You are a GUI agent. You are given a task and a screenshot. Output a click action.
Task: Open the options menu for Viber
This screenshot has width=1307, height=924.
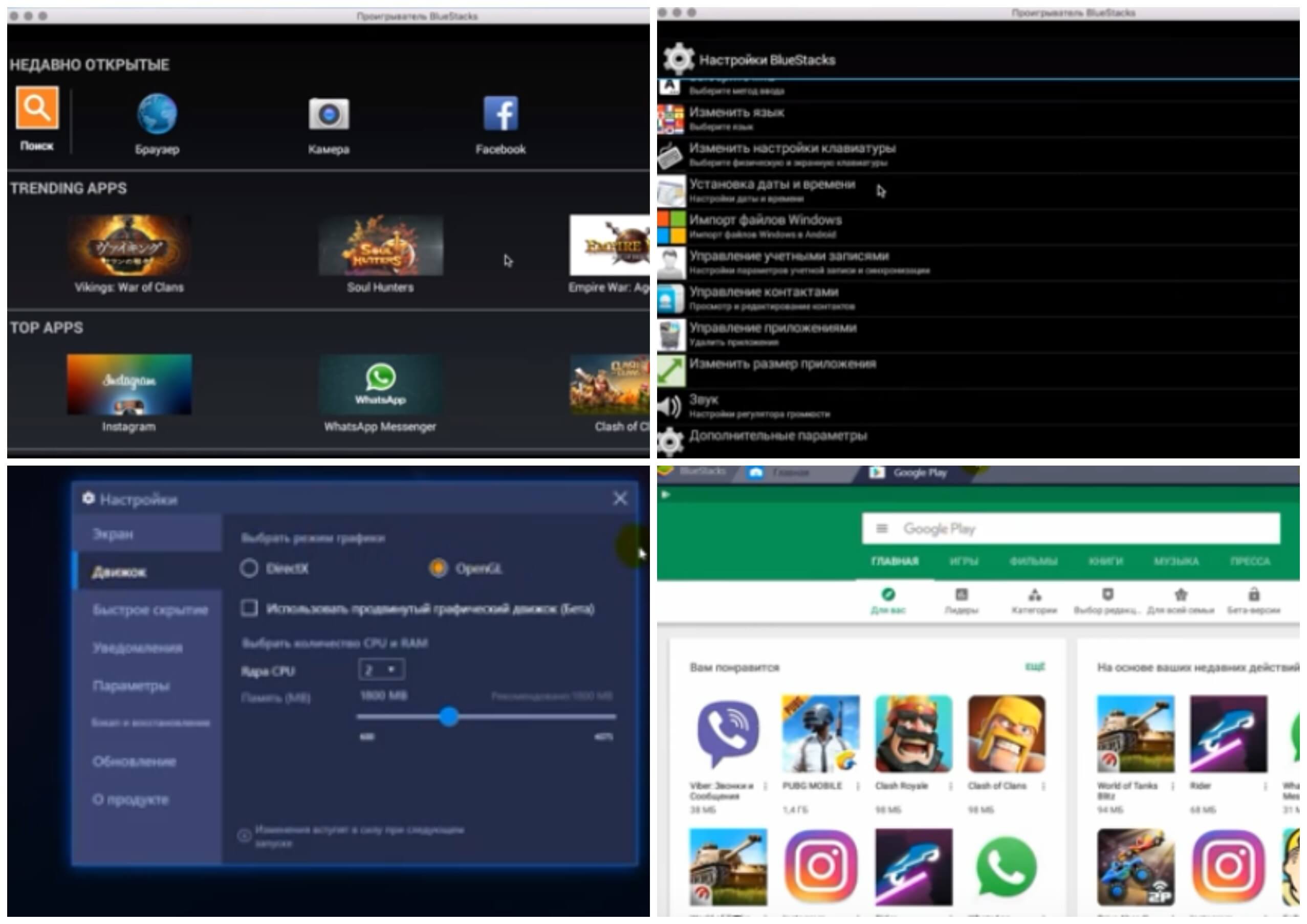(765, 786)
